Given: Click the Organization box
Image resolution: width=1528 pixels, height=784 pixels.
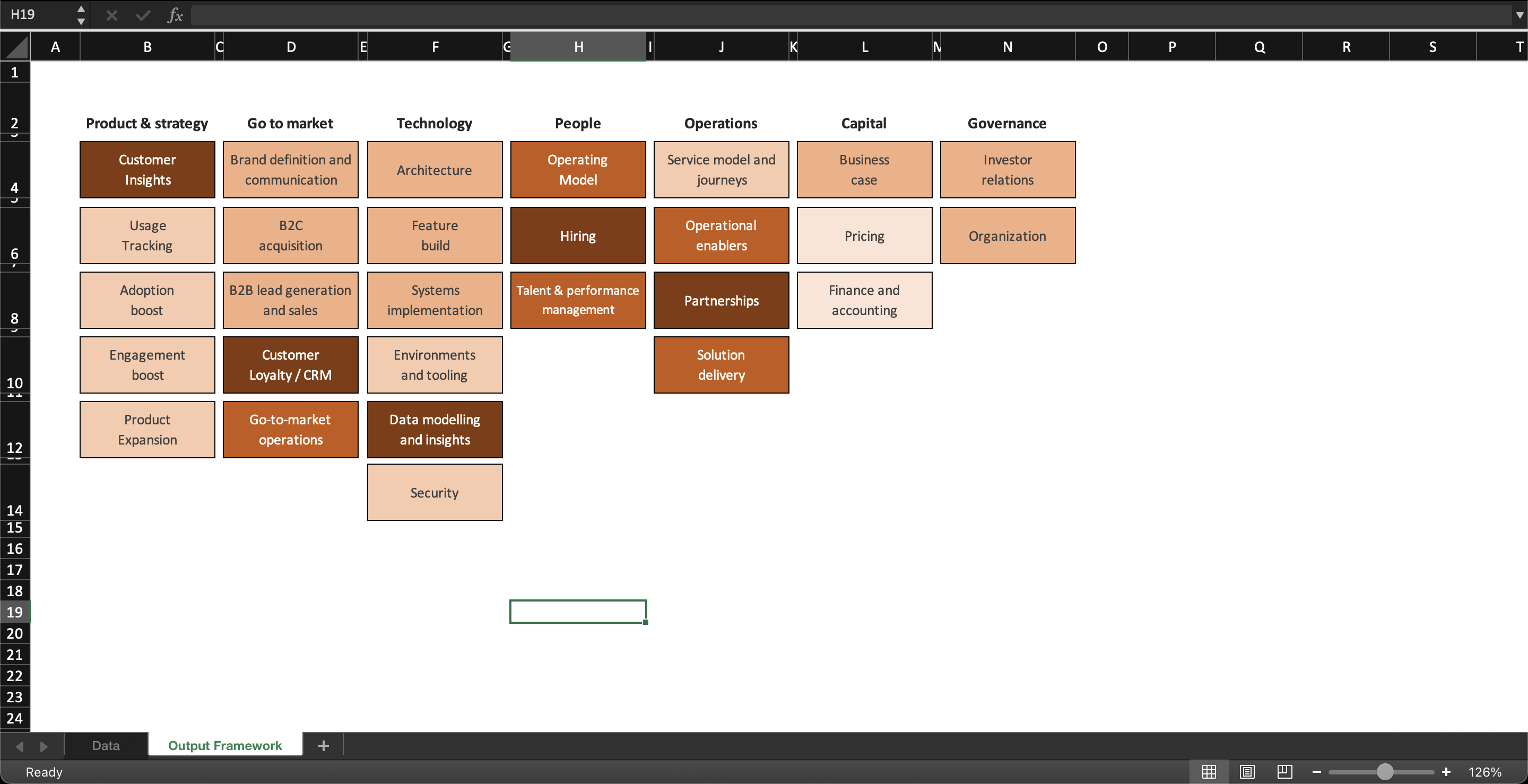Looking at the screenshot, I should click(x=1008, y=236).
